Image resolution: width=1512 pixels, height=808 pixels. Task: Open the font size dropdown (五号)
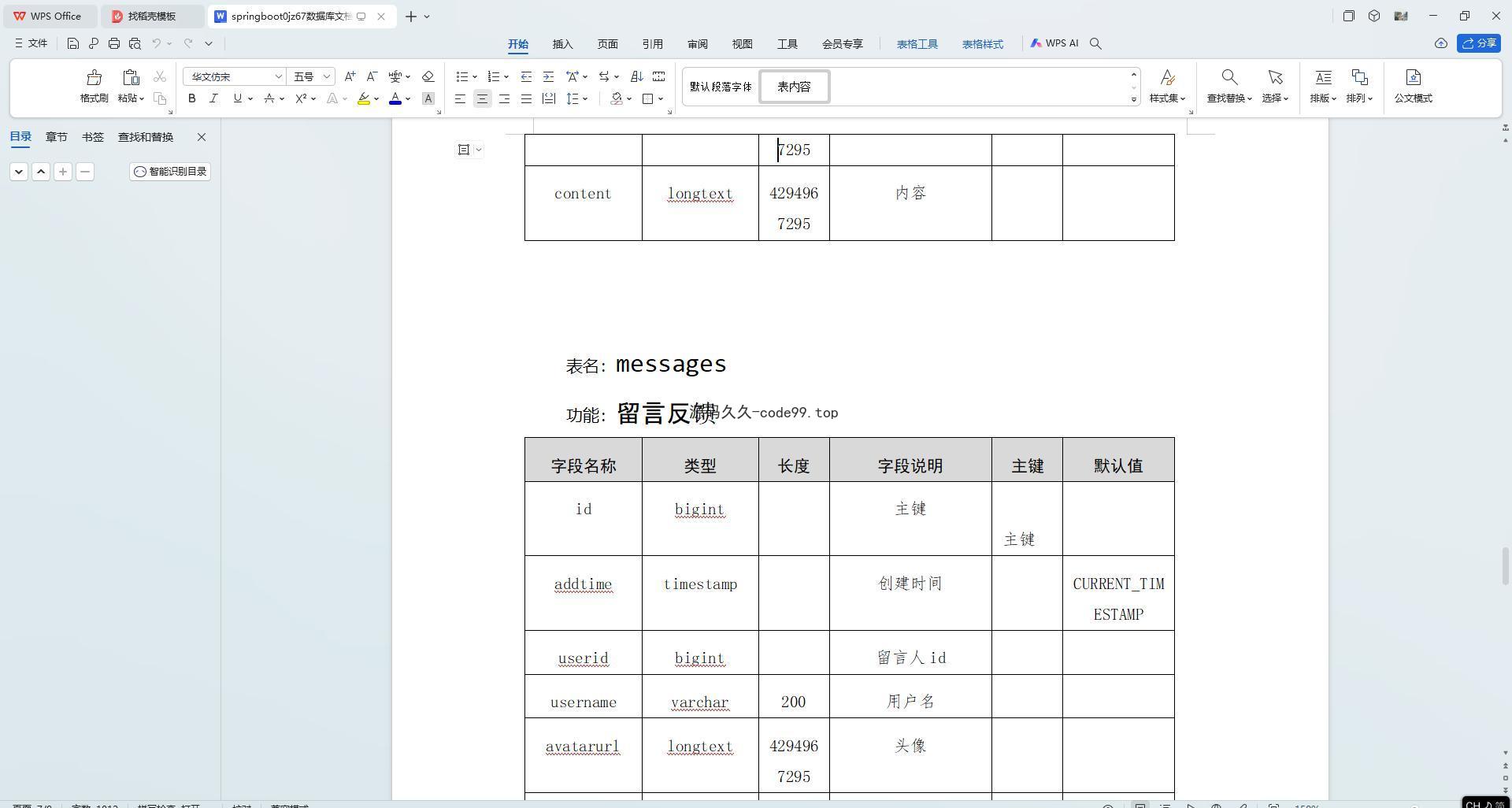pos(327,76)
